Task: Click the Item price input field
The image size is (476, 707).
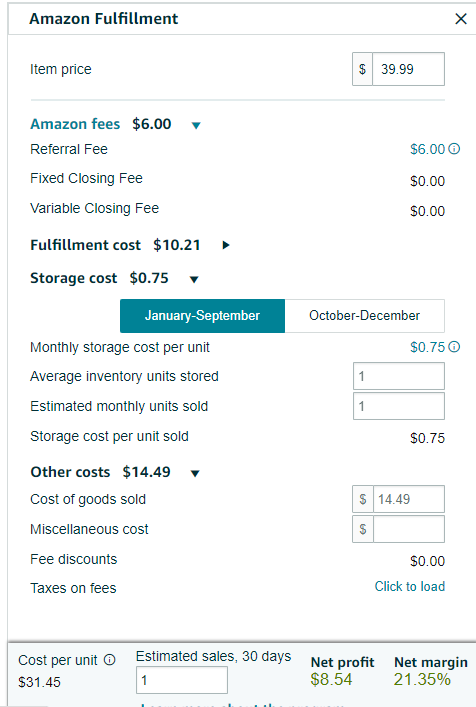Action: pos(408,69)
